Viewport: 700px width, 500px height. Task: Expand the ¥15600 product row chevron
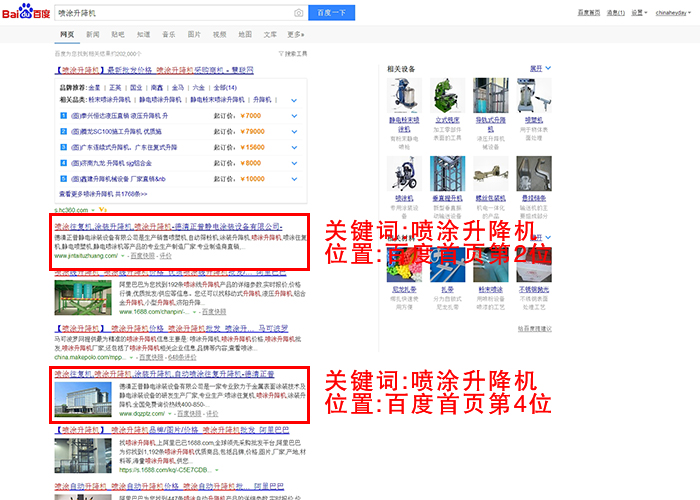pyautogui.click(x=294, y=147)
